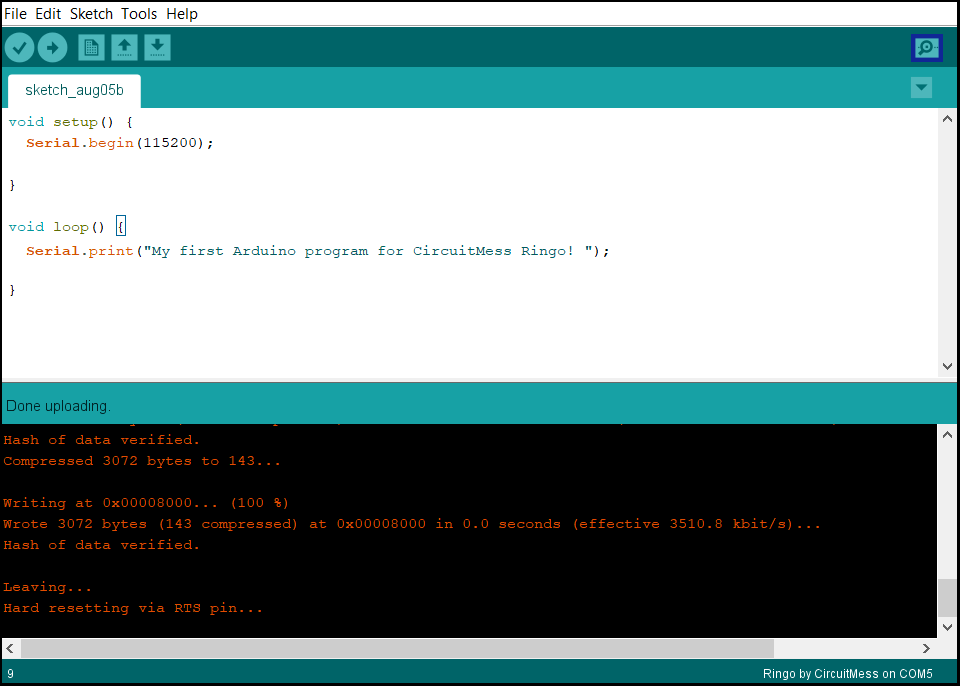
Task: Select the sketch_aug05b tab
Action: click(74, 91)
